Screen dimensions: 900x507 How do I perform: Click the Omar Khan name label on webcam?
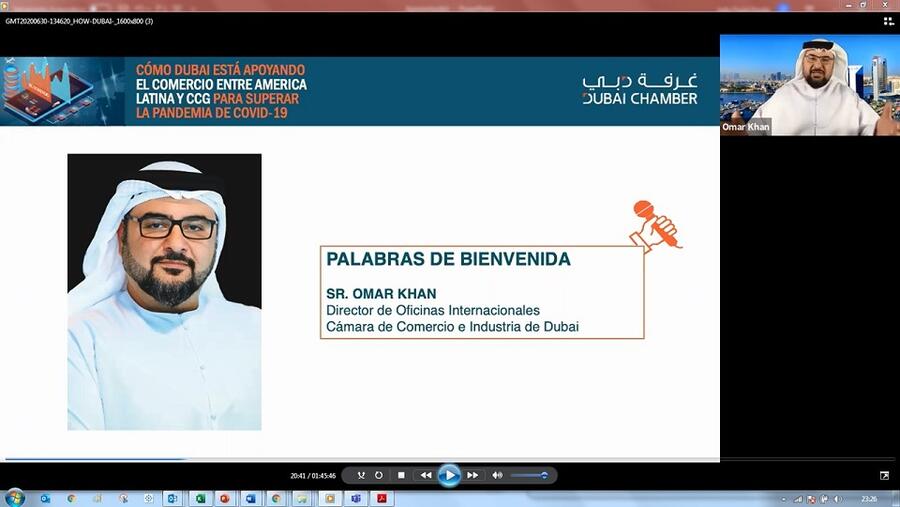coord(746,127)
